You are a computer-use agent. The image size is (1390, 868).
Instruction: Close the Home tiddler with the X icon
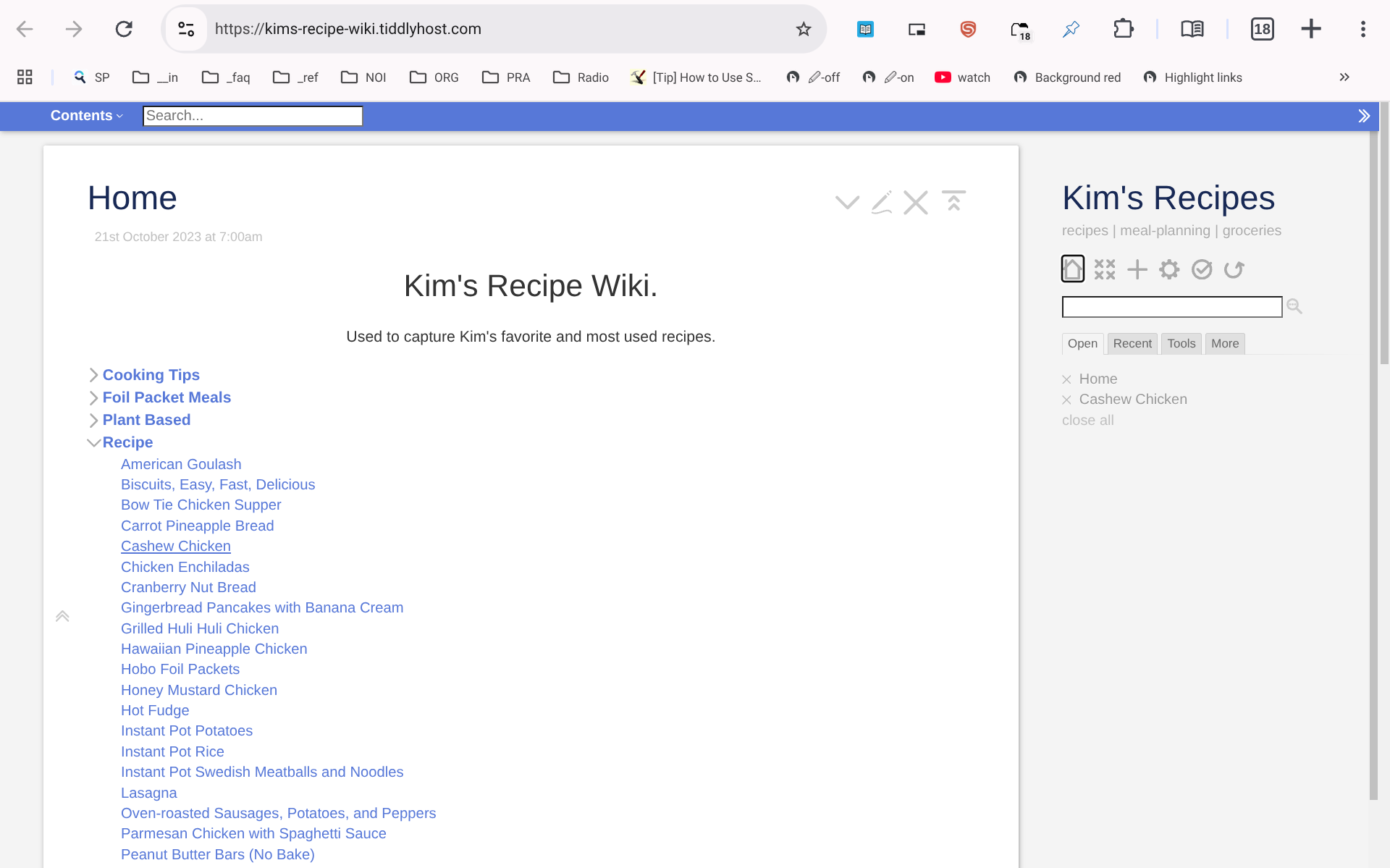pyautogui.click(x=916, y=202)
